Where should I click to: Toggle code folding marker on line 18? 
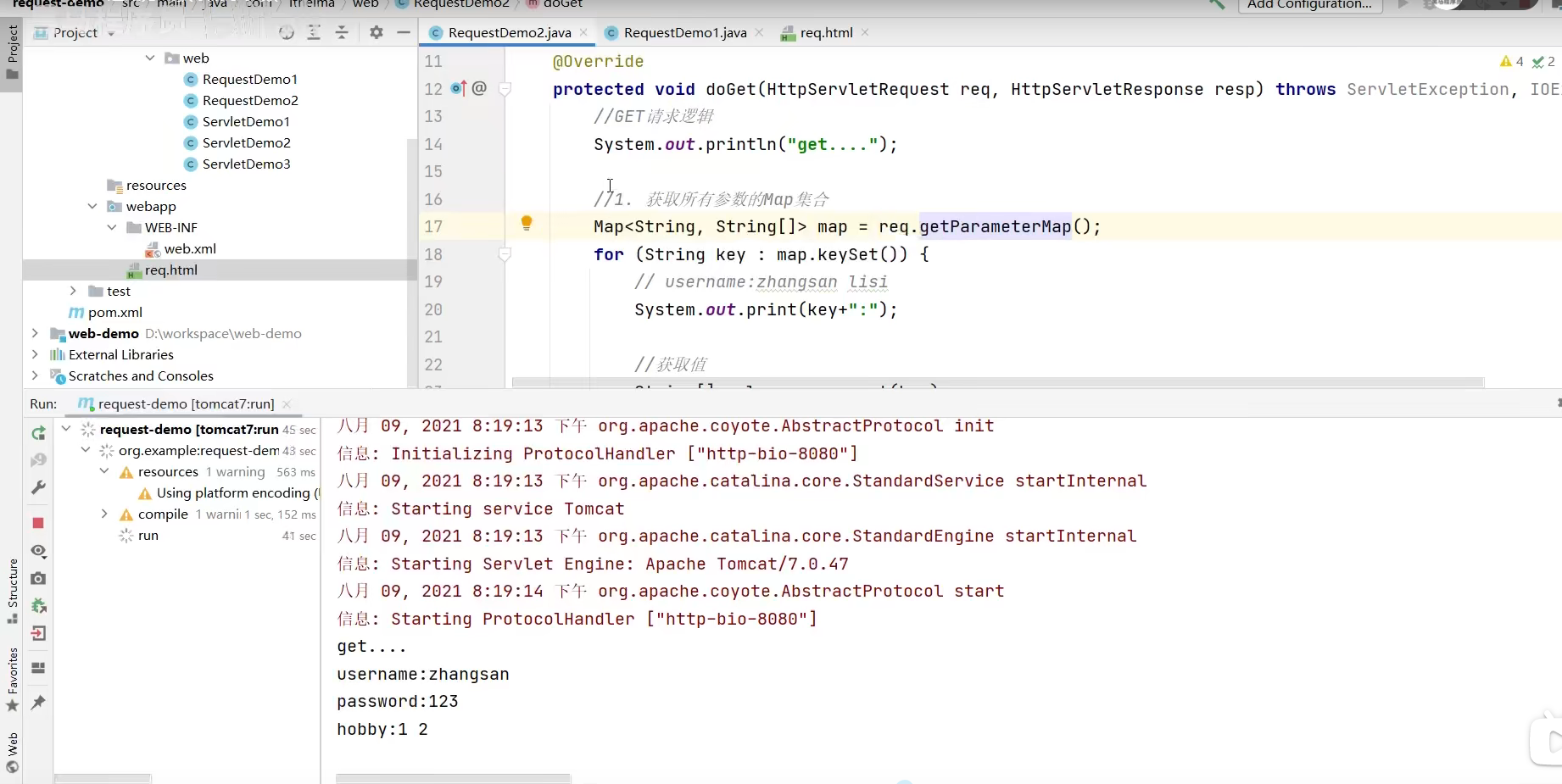505,254
